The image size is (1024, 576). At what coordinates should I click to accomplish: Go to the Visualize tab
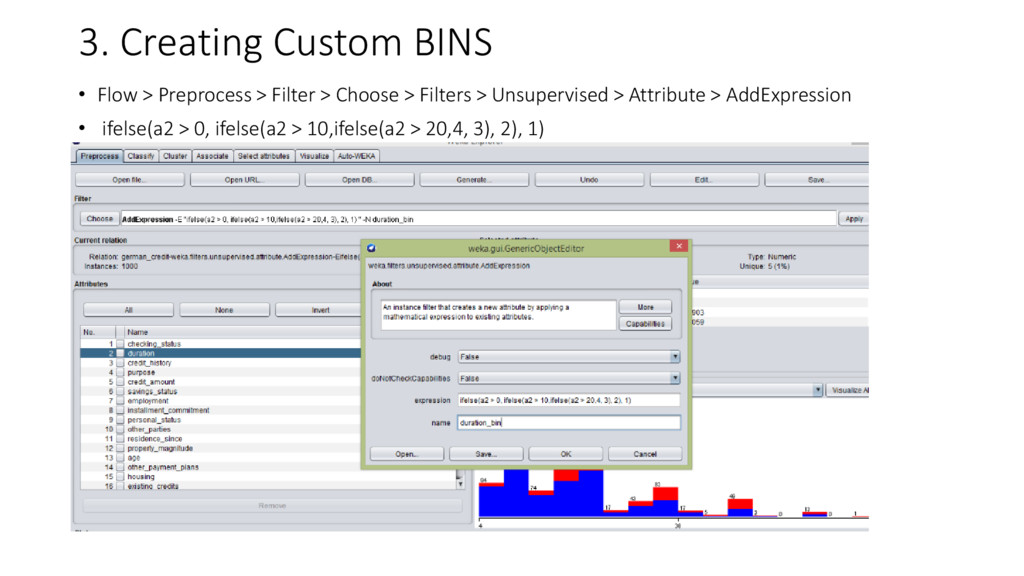pyautogui.click(x=314, y=156)
